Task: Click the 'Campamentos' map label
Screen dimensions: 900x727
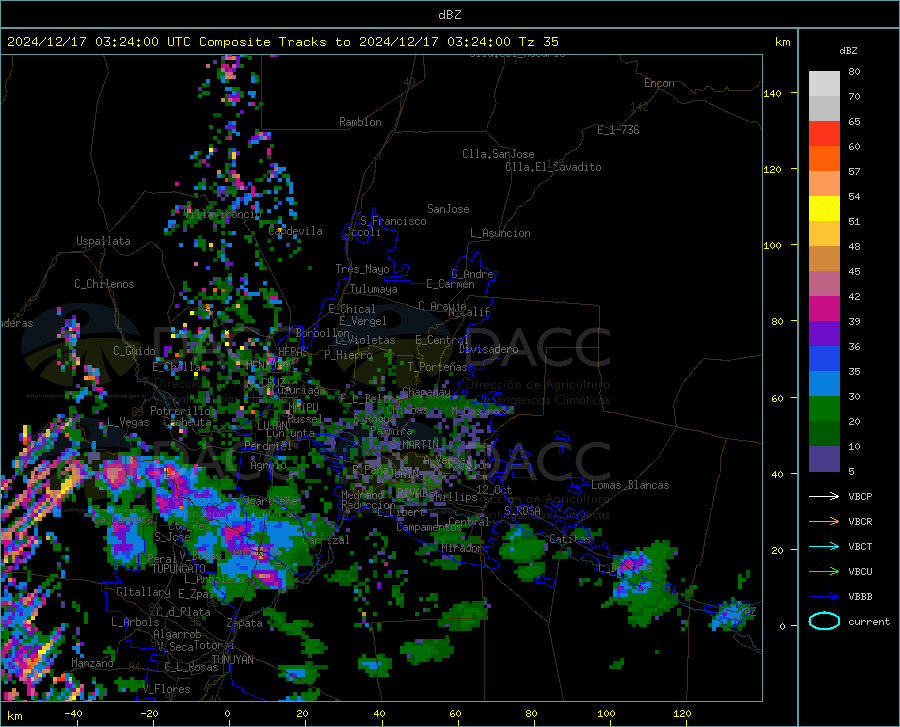Action: pyautogui.click(x=429, y=527)
